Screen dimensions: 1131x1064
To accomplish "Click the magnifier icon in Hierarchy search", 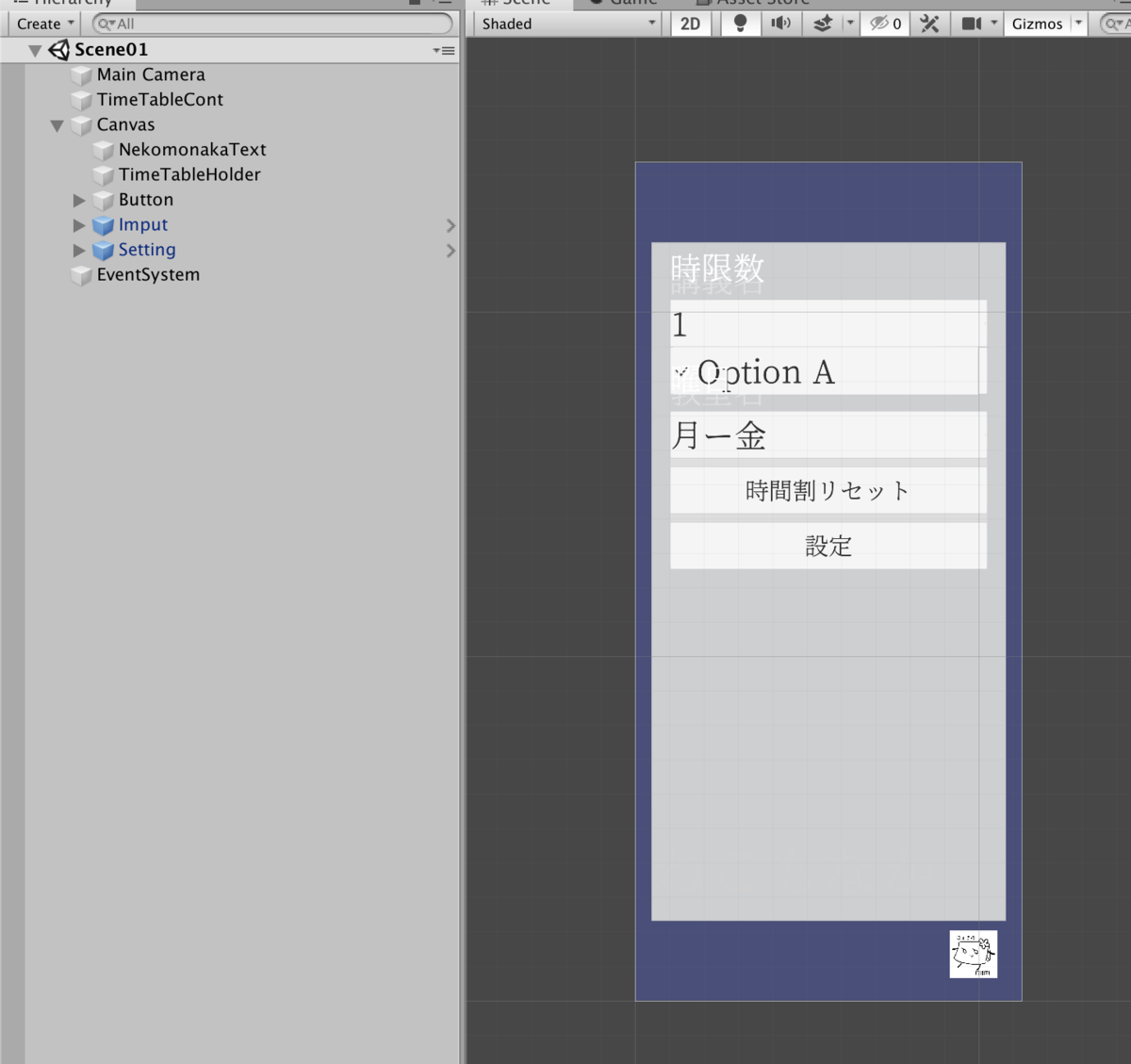I will [x=107, y=24].
